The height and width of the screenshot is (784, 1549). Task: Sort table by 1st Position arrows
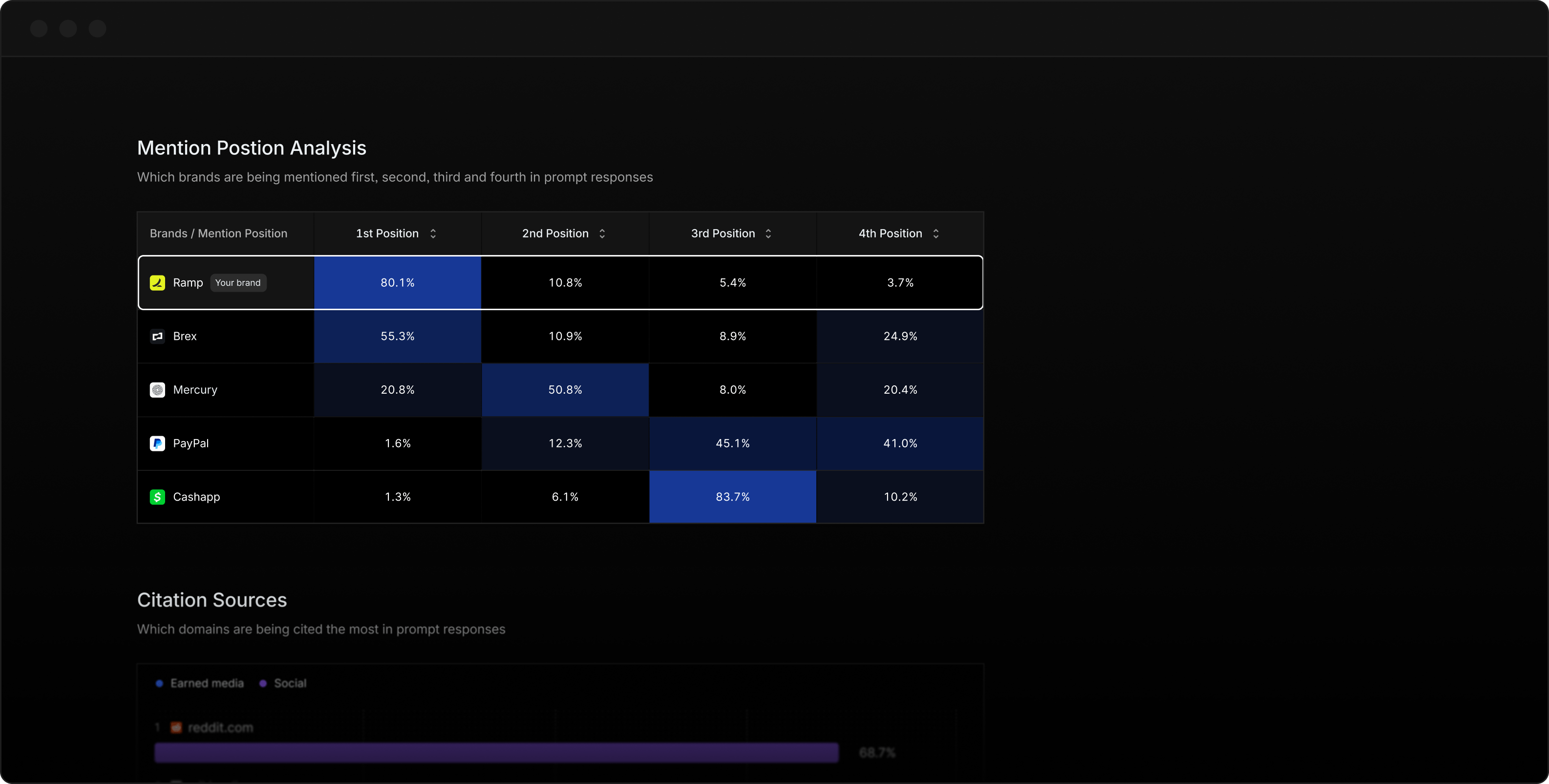point(433,233)
